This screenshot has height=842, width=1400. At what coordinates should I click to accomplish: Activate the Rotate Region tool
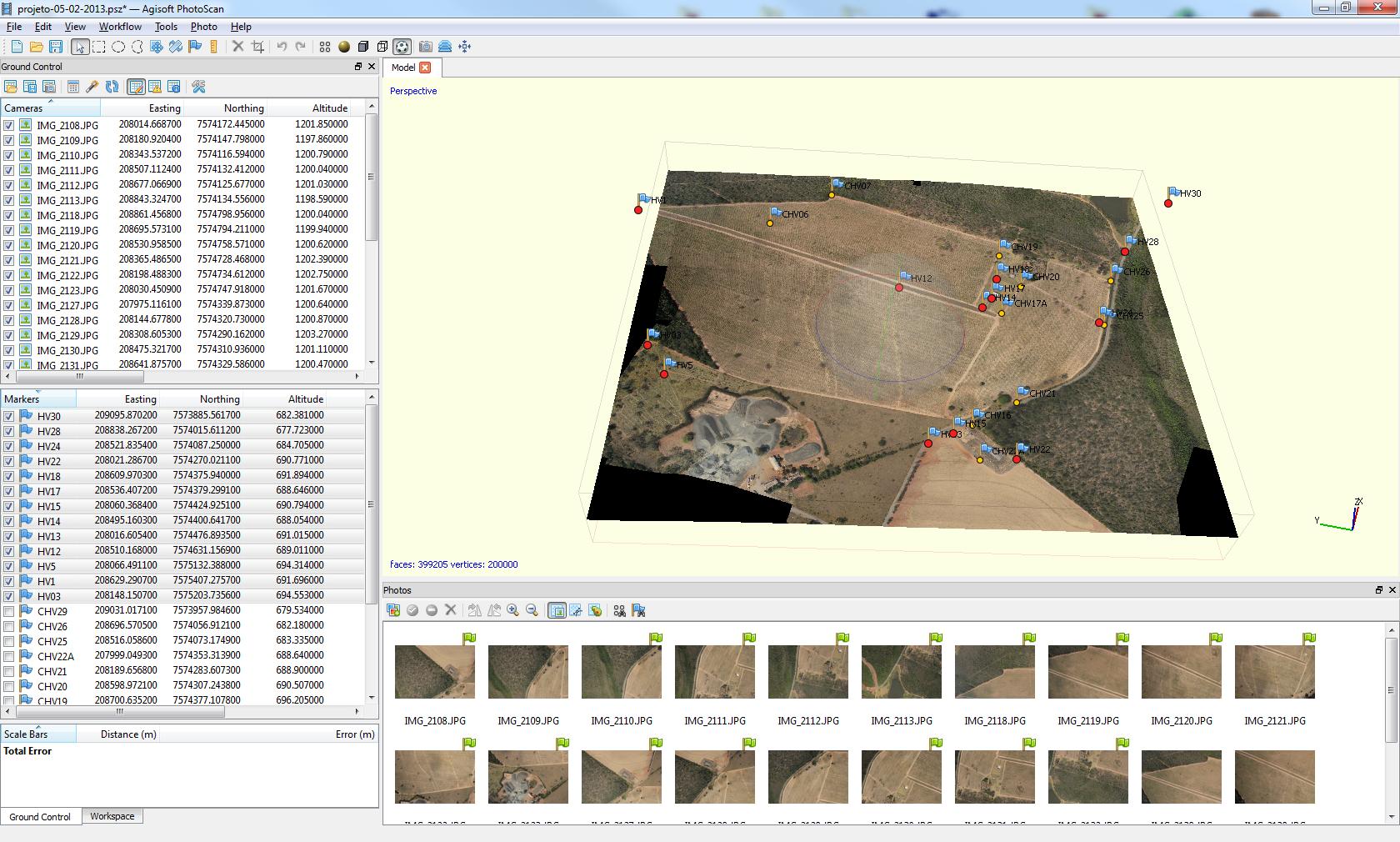[x=176, y=47]
